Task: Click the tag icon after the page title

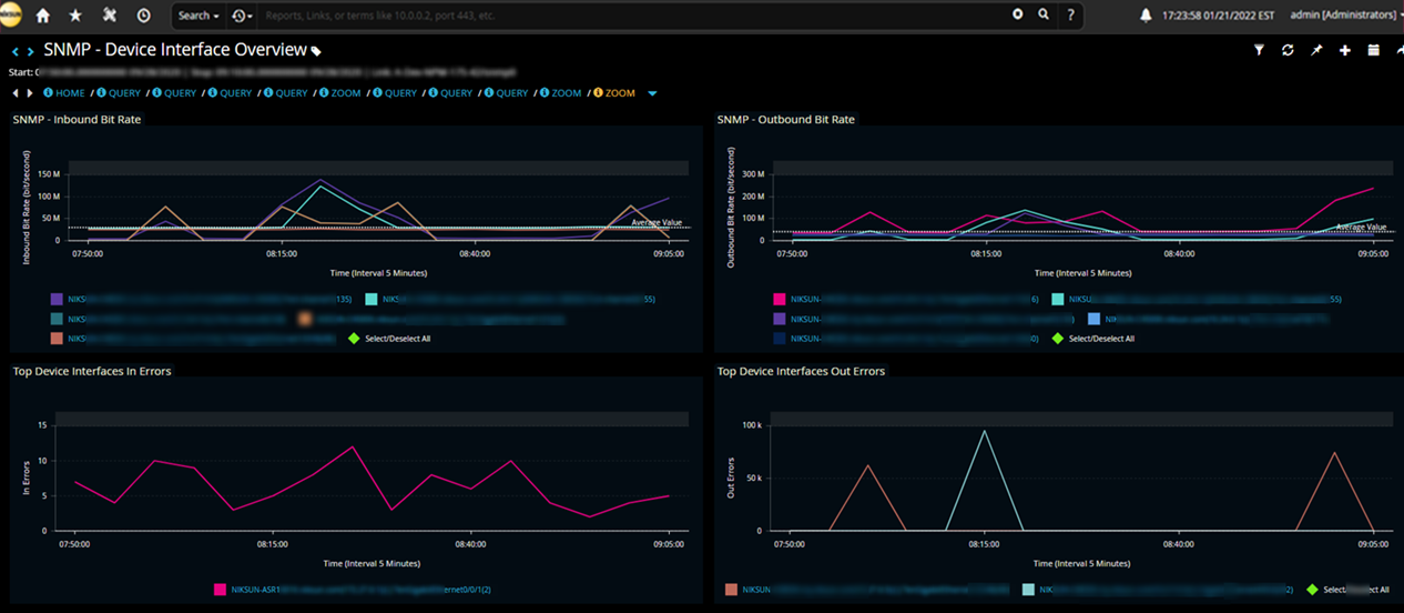Action: tap(316, 51)
